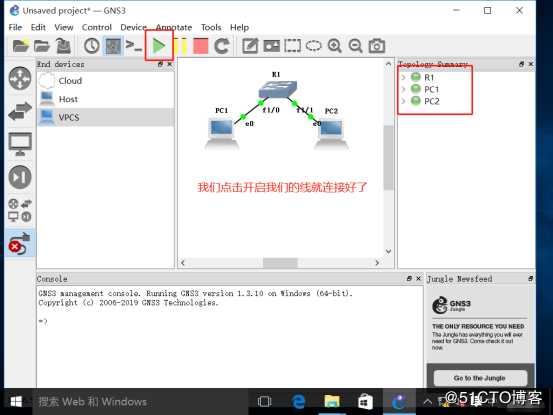Click the Open project folder icon

tap(42, 46)
